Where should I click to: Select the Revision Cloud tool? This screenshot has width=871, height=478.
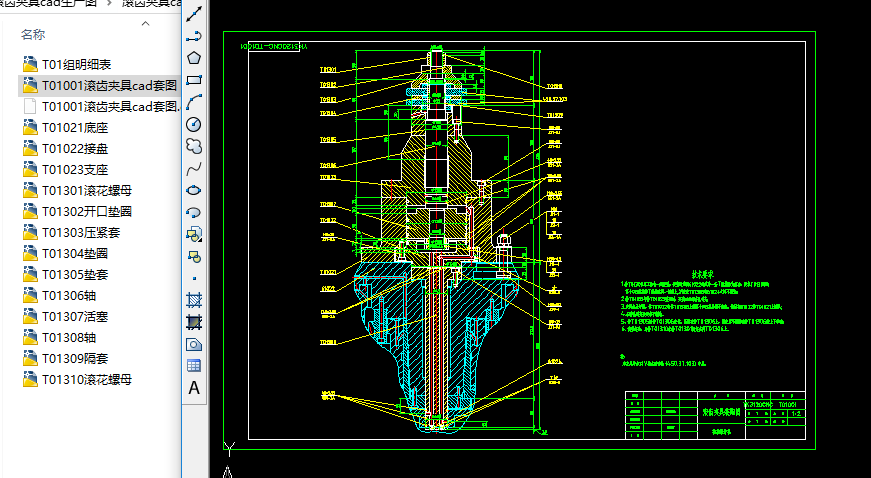click(x=194, y=146)
